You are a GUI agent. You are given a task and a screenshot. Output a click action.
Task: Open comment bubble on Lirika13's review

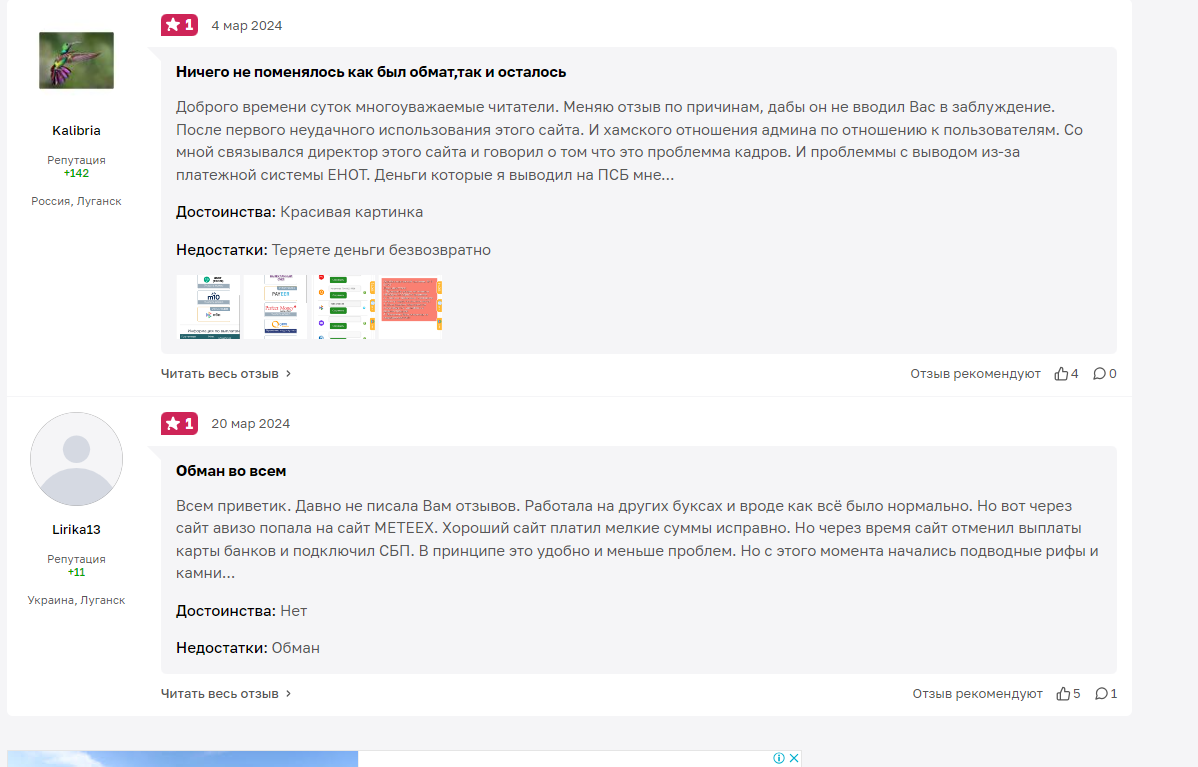tap(1101, 694)
